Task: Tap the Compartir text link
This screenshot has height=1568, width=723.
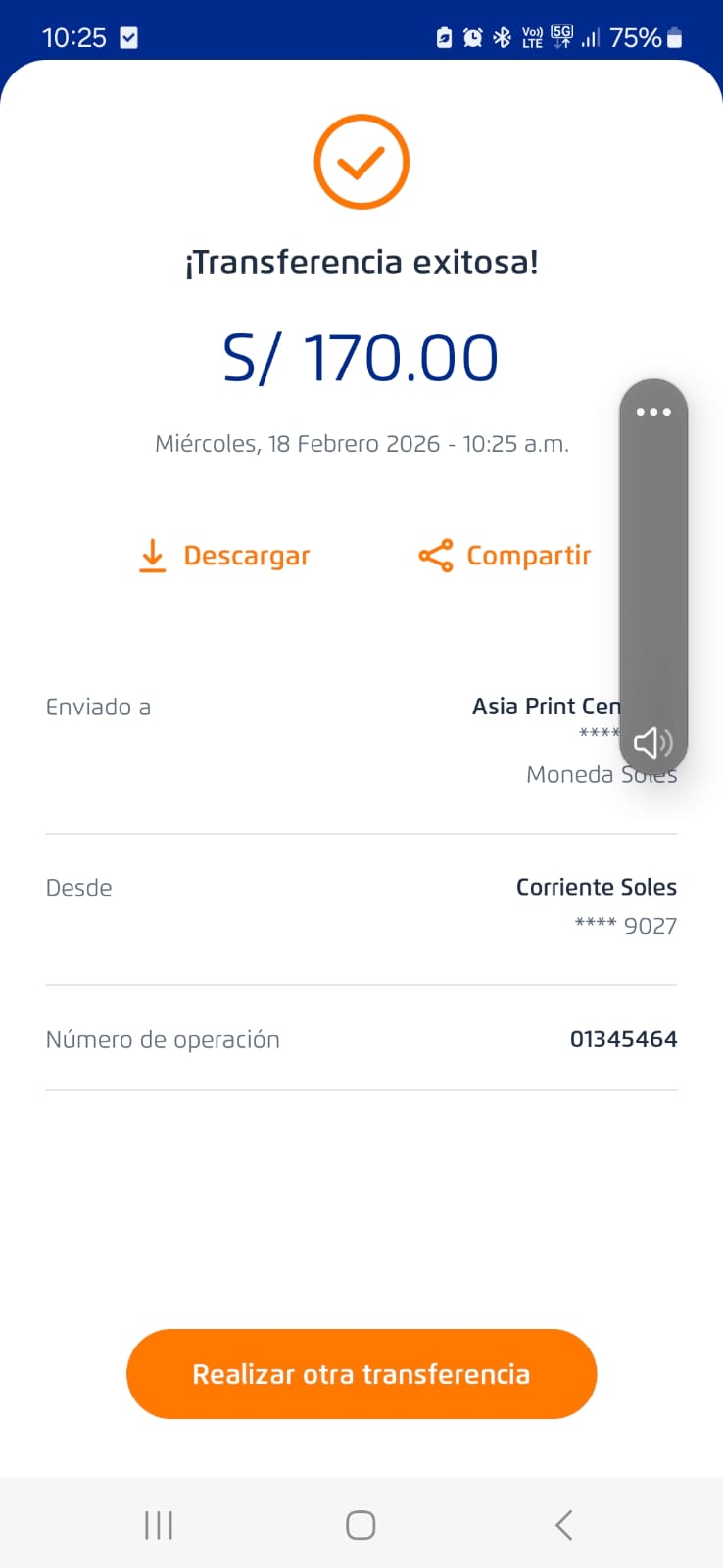Action: (x=529, y=556)
